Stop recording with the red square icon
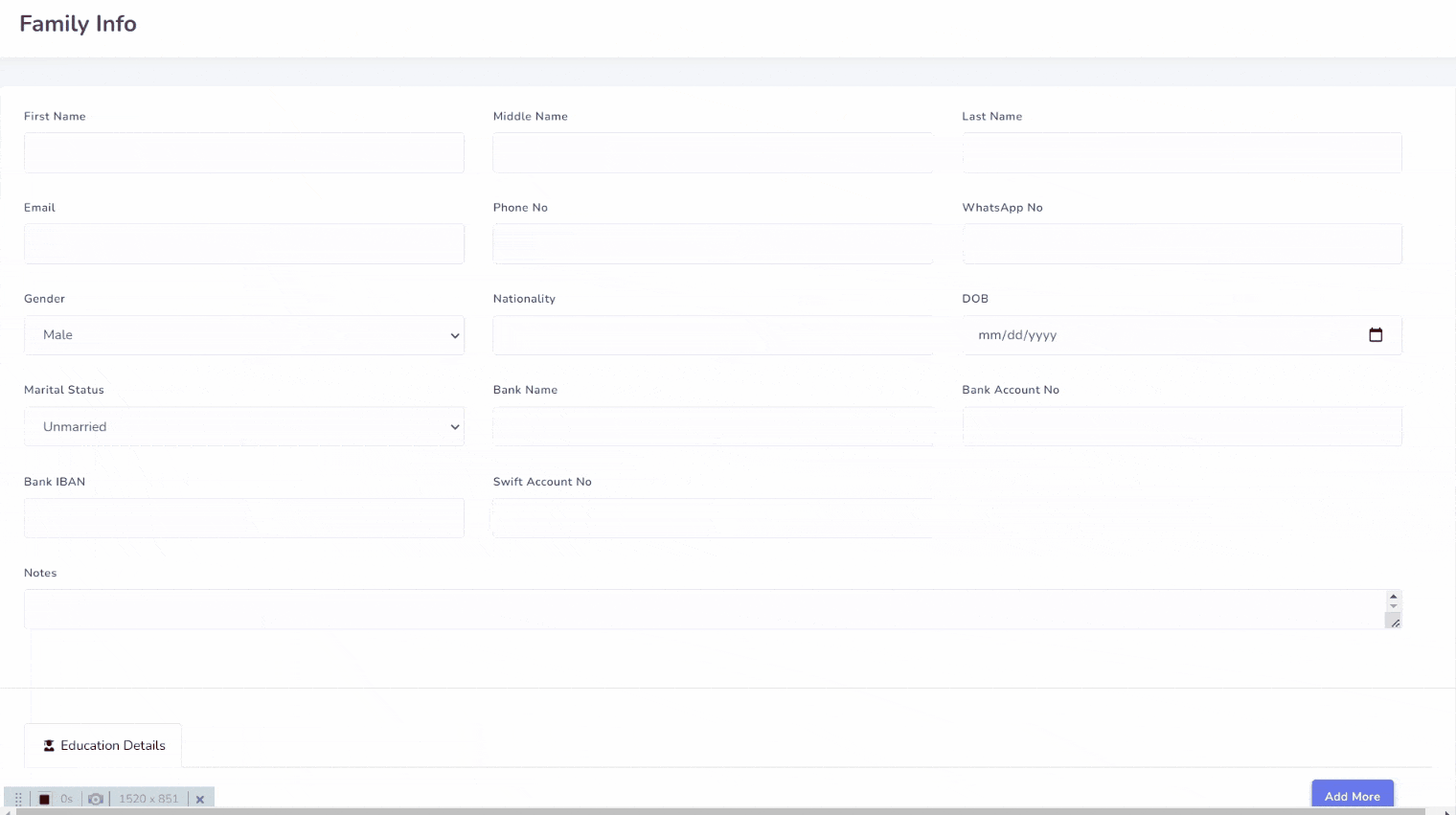This screenshot has height=815, width=1456. coord(44,799)
